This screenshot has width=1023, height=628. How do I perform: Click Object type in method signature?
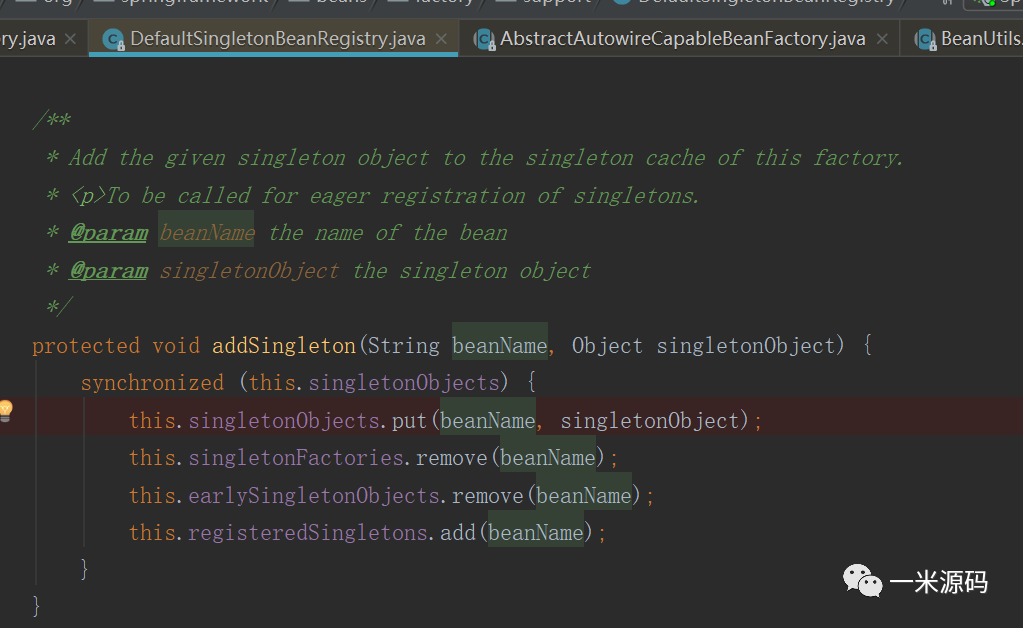[607, 346]
